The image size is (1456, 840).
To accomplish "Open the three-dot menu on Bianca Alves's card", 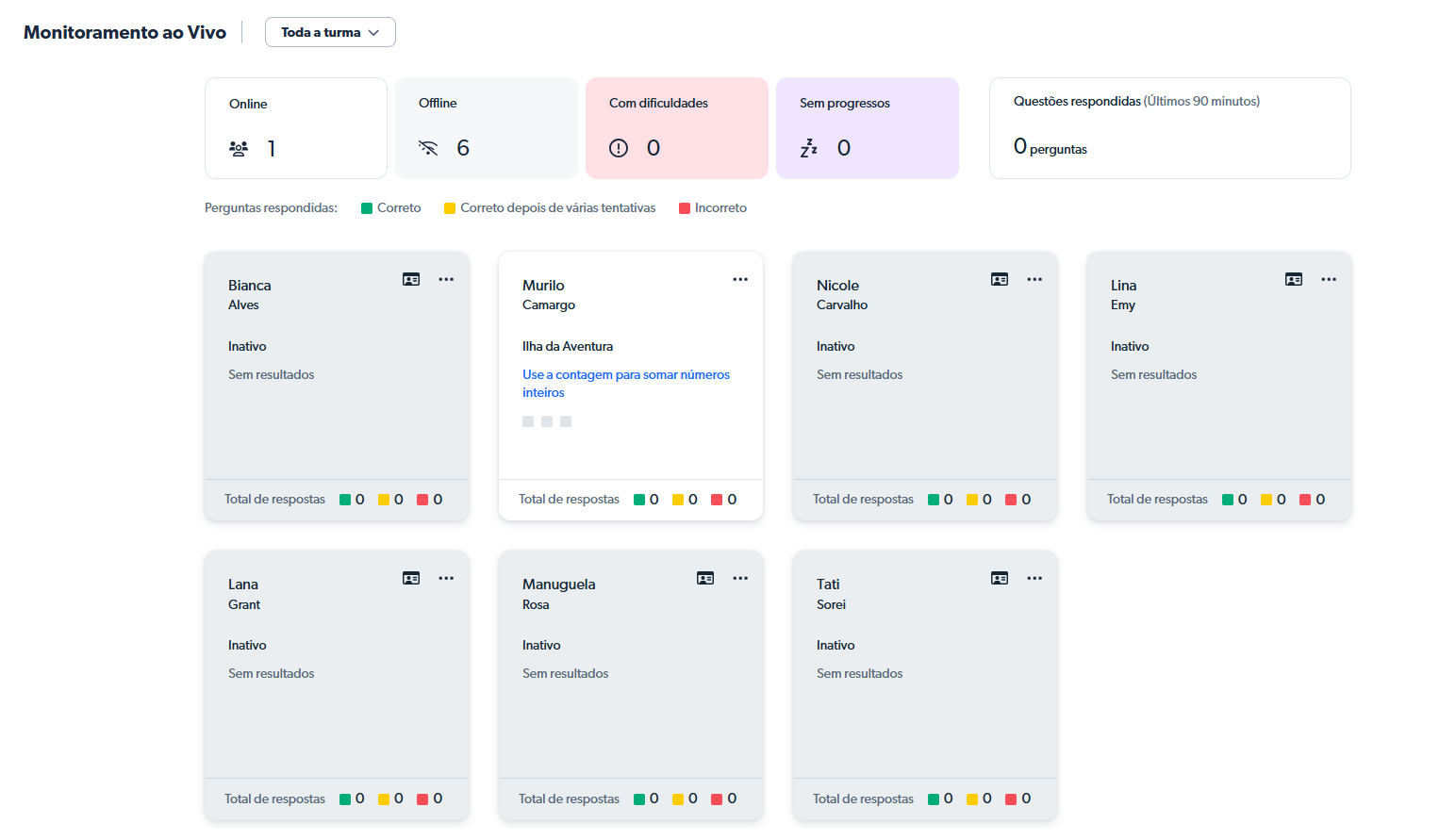I will pyautogui.click(x=446, y=279).
